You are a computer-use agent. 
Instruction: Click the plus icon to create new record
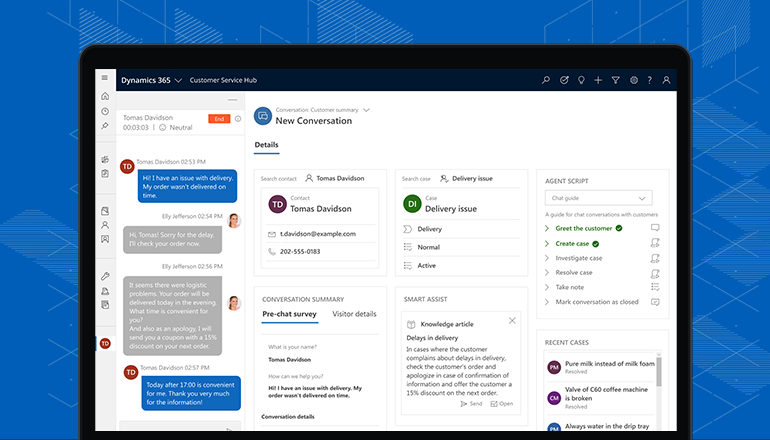(598, 79)
